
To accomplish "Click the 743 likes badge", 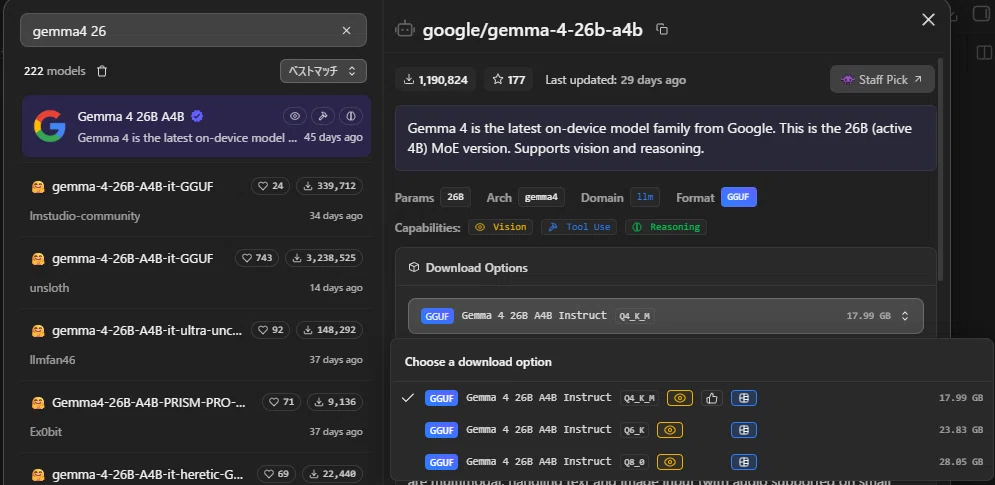I will click(x=257, y=258).
